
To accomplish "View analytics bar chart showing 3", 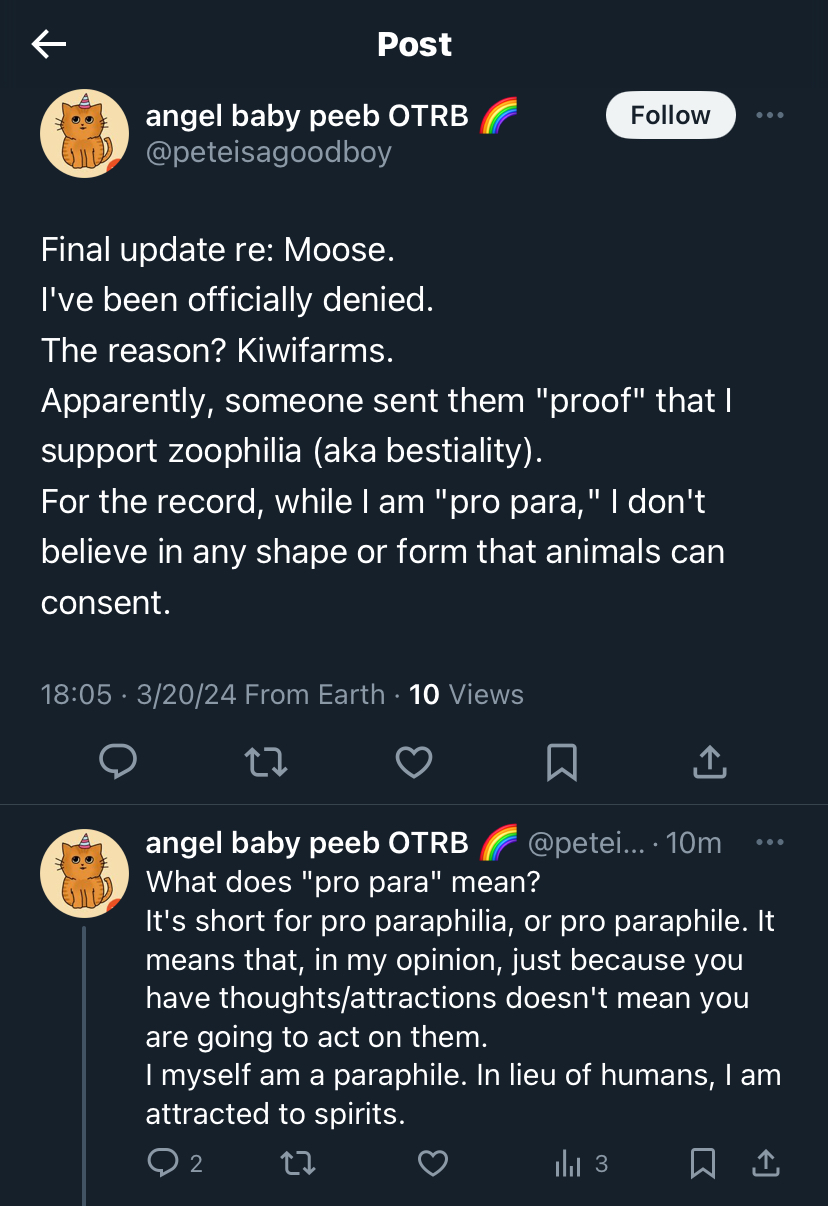I will (x=580, y=1163).
